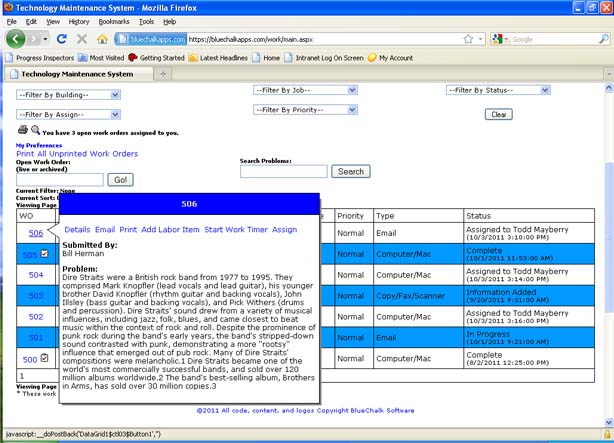Image resolution: width=614 pixels, height=443 pixels.
Task: Click the search magnifier in Google box
Action: pyautogui.click(x=603, y=39)
